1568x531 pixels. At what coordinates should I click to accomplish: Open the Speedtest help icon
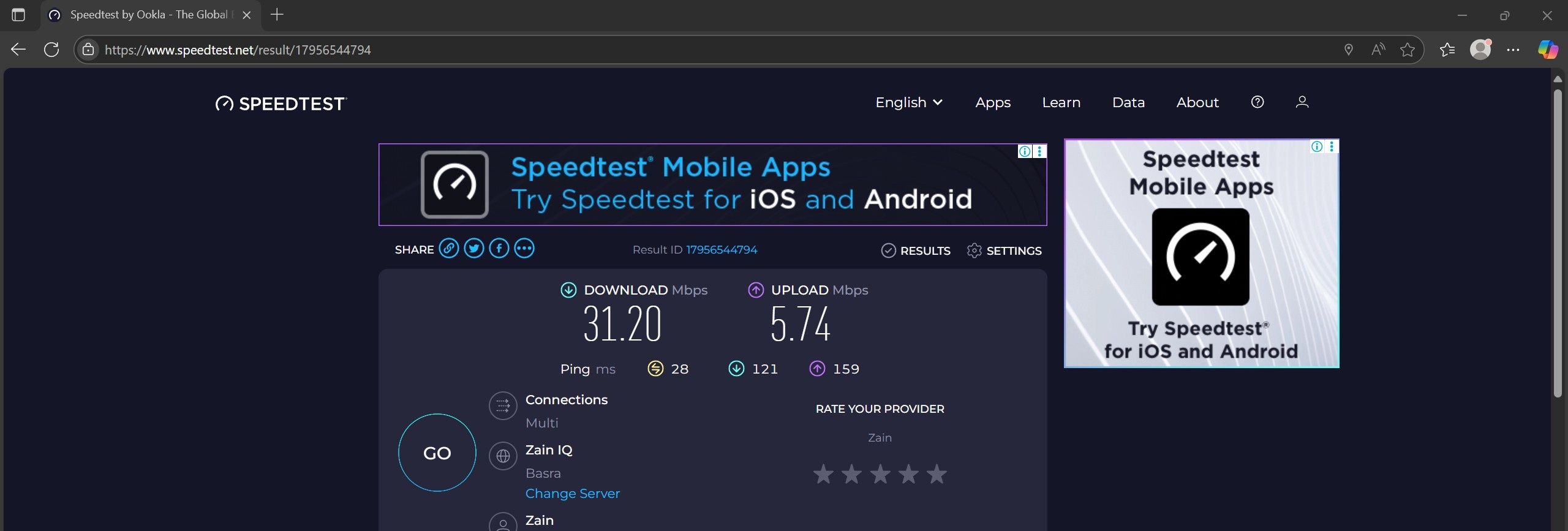coord(1257,102)
